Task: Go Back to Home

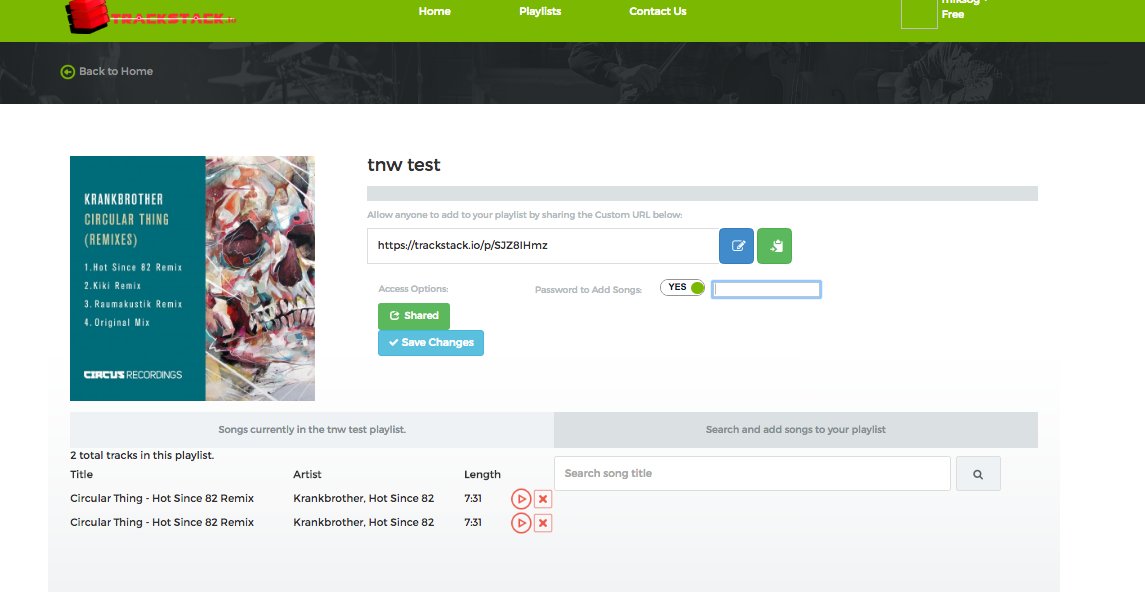Action: 106,71
